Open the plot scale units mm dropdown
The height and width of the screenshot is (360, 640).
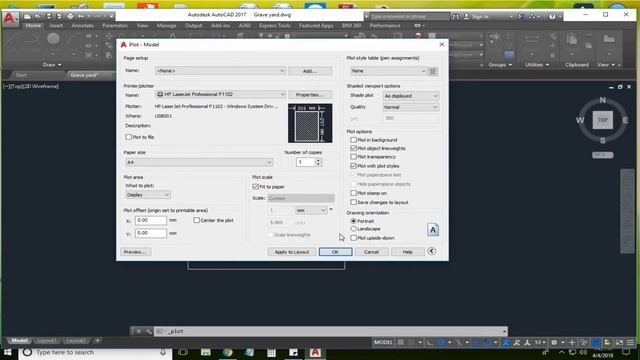click(x=311, y=211)
